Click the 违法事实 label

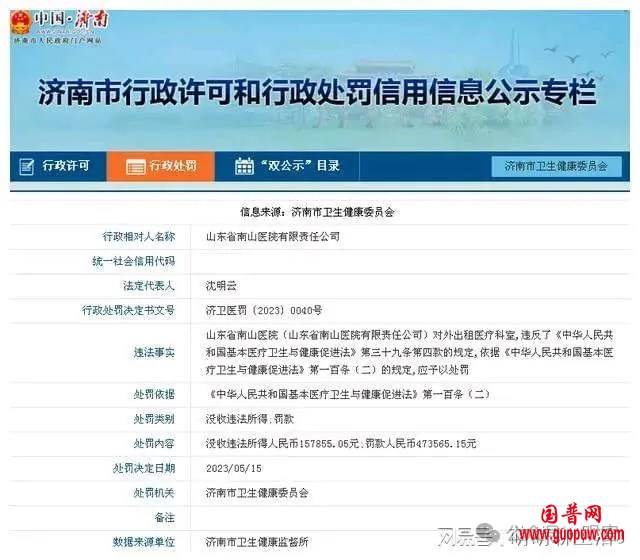(154, 353)
